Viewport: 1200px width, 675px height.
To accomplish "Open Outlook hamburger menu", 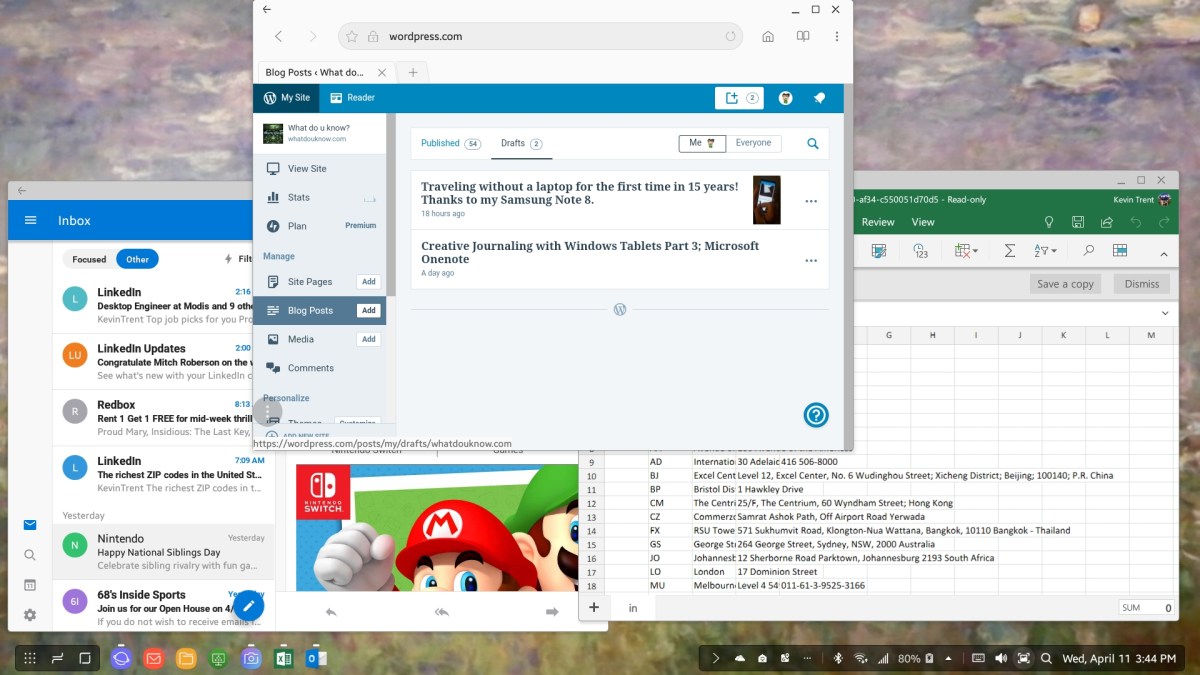I will (31, 221).
